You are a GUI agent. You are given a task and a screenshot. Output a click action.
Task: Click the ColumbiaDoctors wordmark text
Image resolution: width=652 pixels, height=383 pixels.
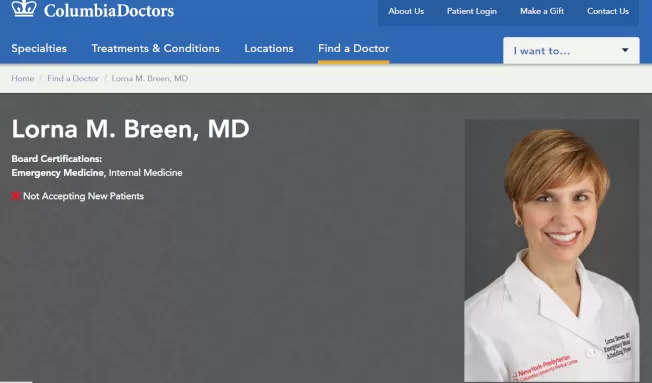tap(109, 10)
